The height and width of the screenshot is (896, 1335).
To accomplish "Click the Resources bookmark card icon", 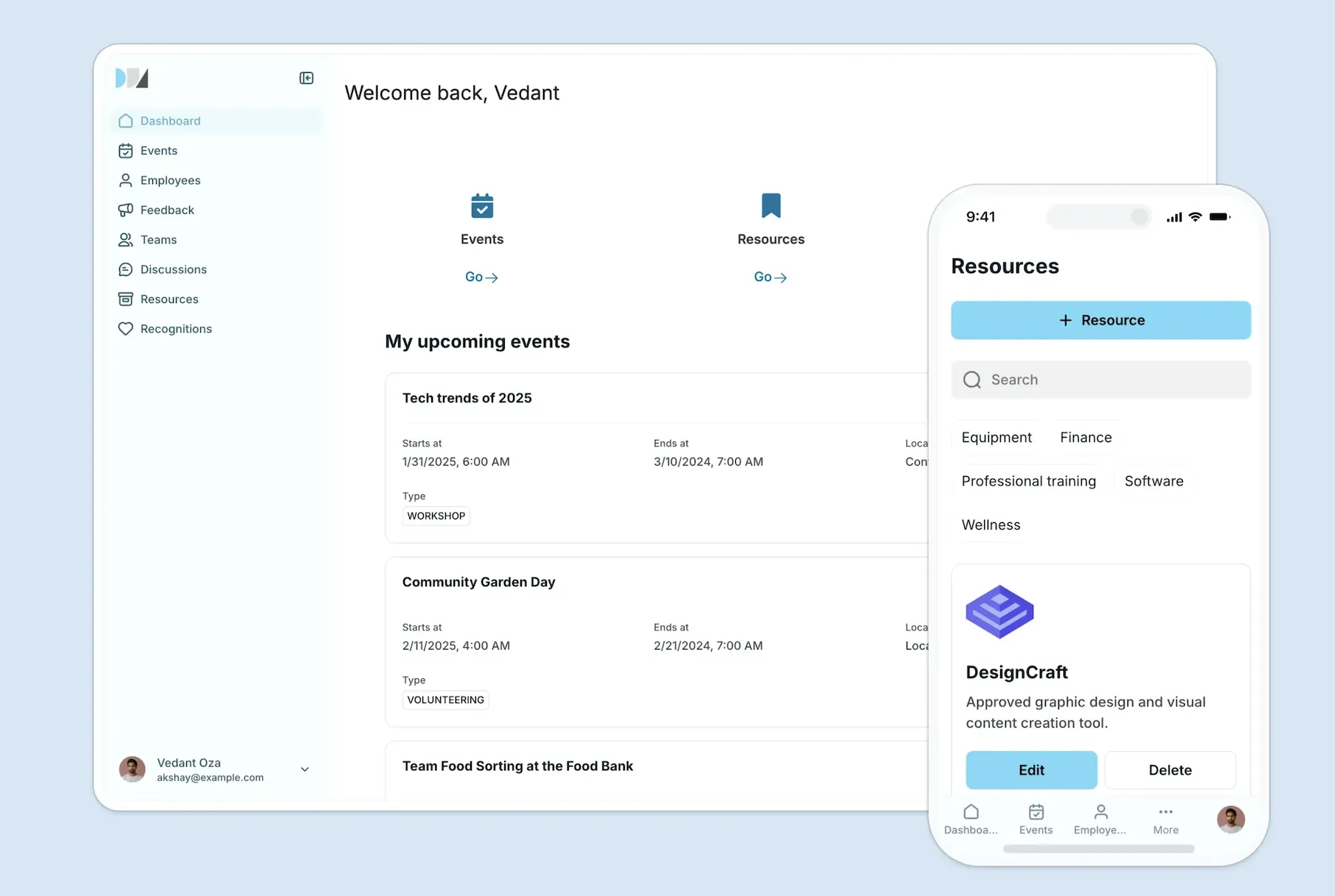I will [771, 205].
